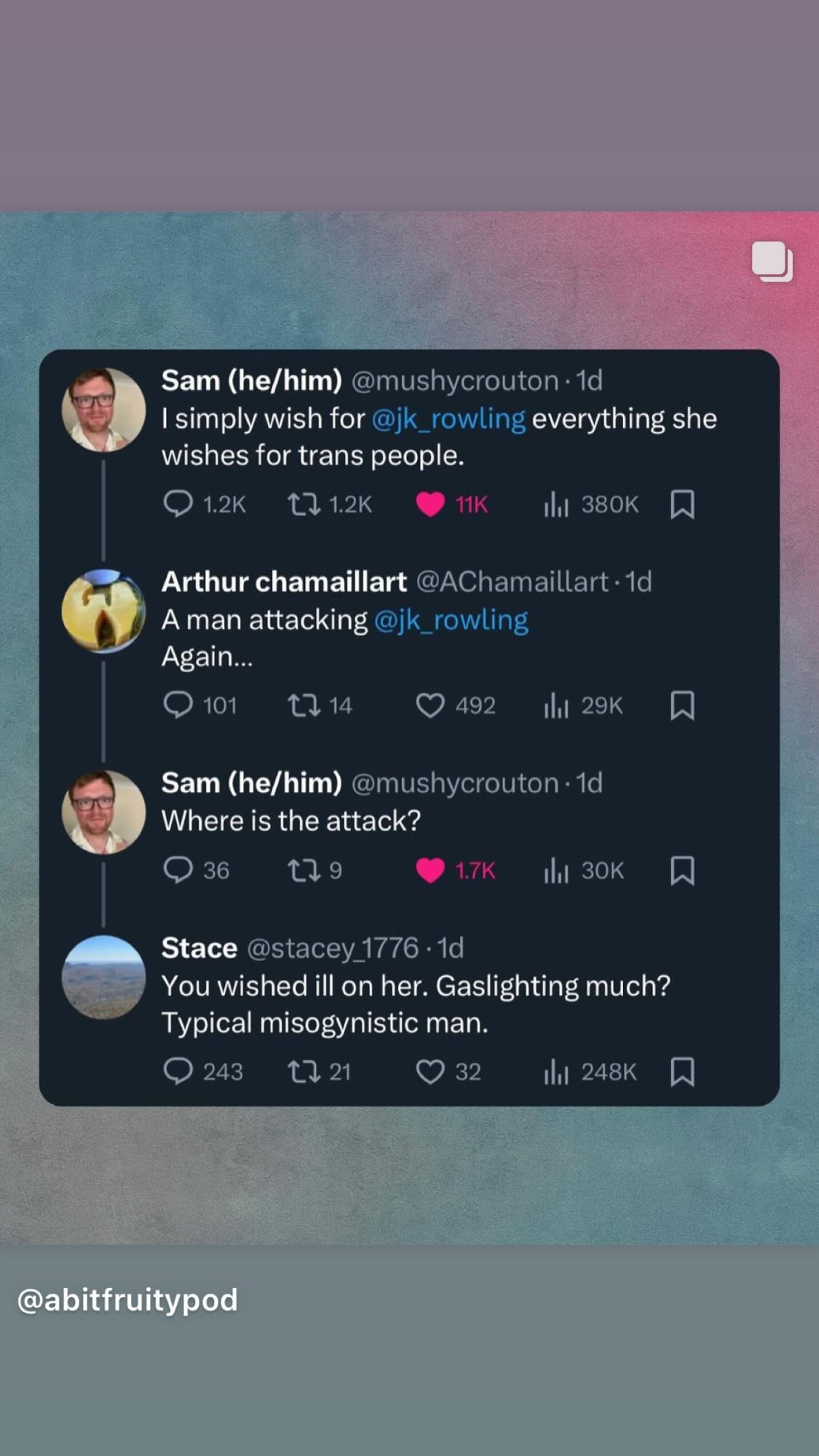View analytics icon showing 380K views
The height and width of the screenshot is (1456, 819).
click(555, 504)
